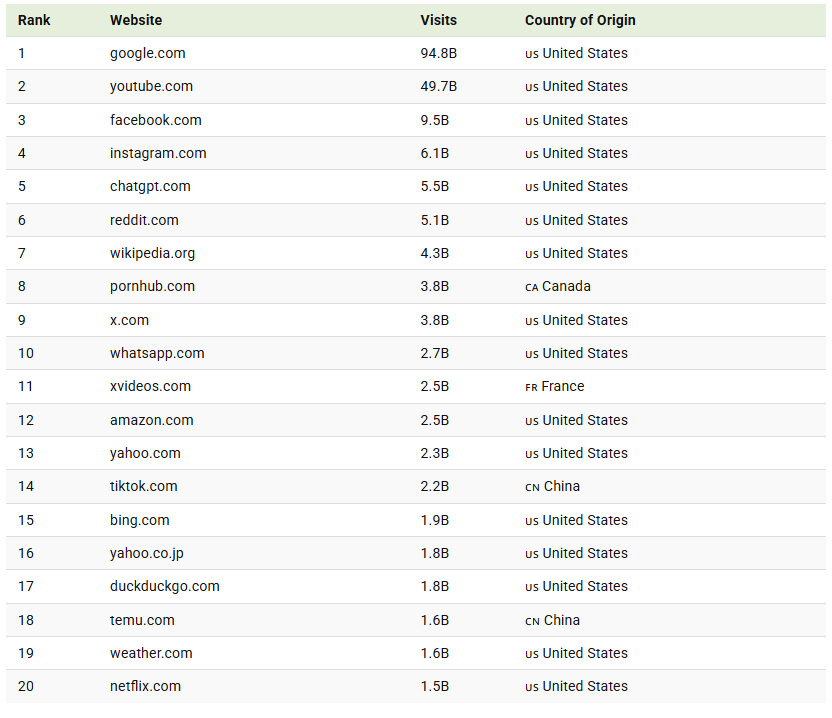The width and height of the screenshot is (832, 718).
Task: Click the US flag code in google.com row
Action: click(531, 54)
